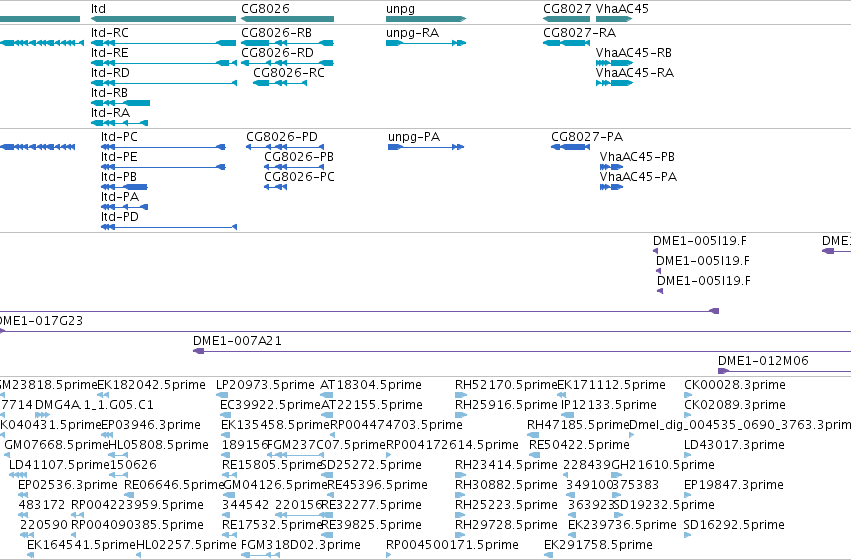The image size is (851, 560).
Task: Click the ltd-RA transcript label
Action: (x=110, y=113)
